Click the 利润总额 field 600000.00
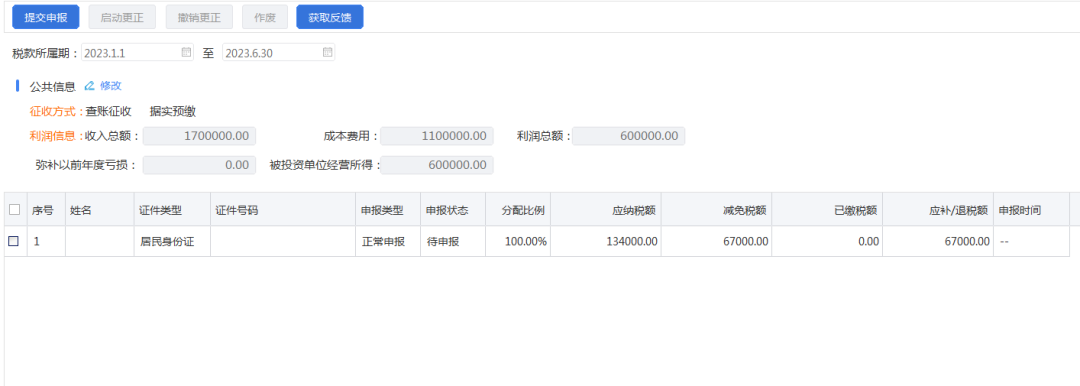The width and height of the screenshot is (1080, 386). point(628,136)
